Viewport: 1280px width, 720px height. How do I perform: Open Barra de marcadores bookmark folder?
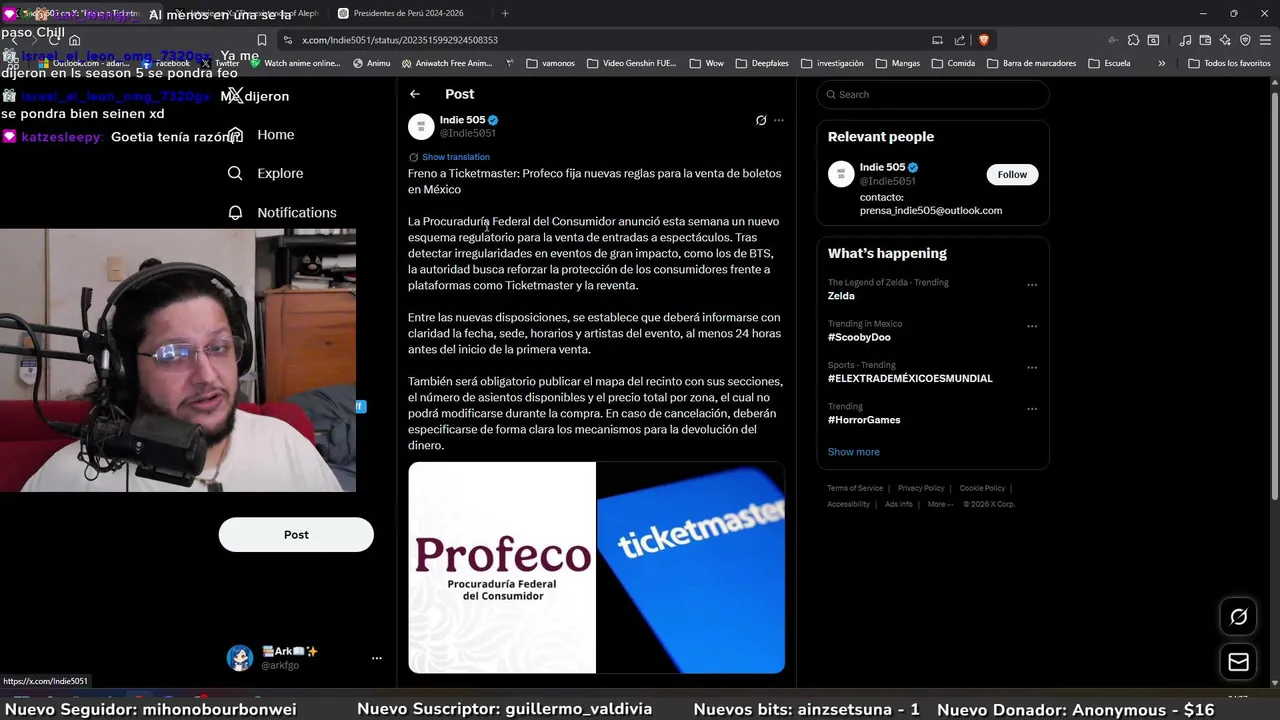tap(1031, 63)
